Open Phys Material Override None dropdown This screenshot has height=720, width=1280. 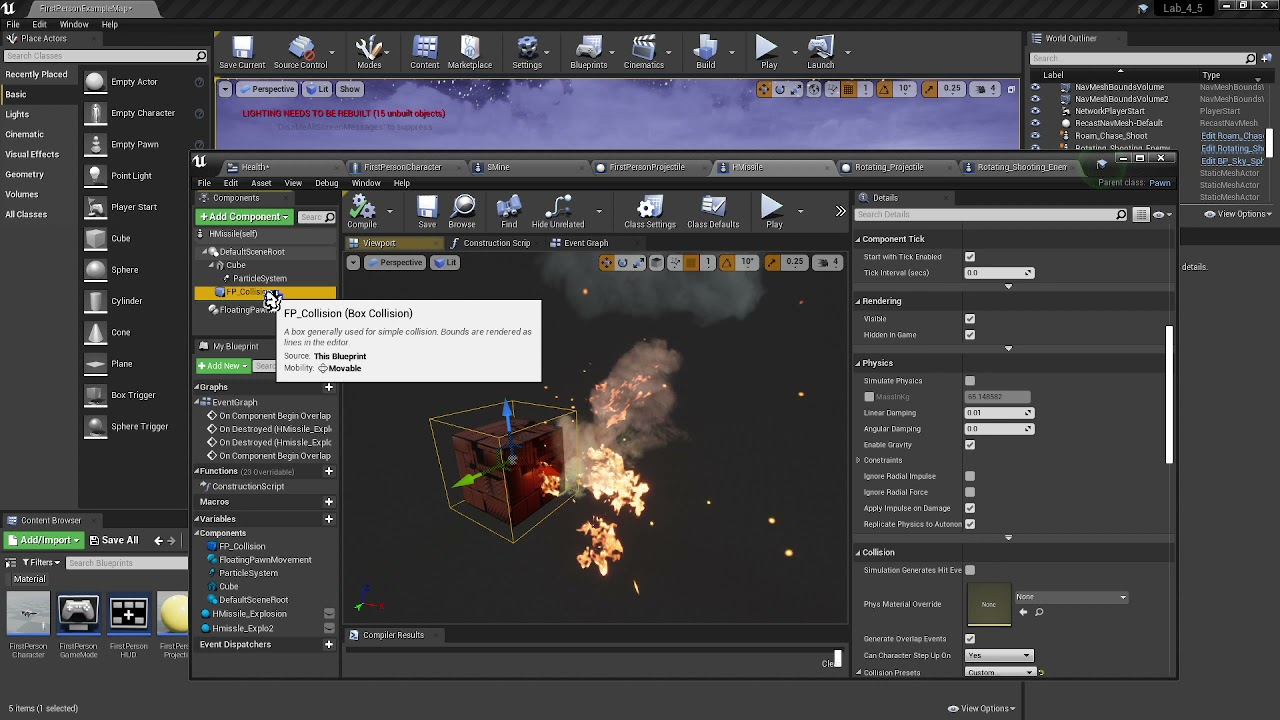(x=1071, y=597)
